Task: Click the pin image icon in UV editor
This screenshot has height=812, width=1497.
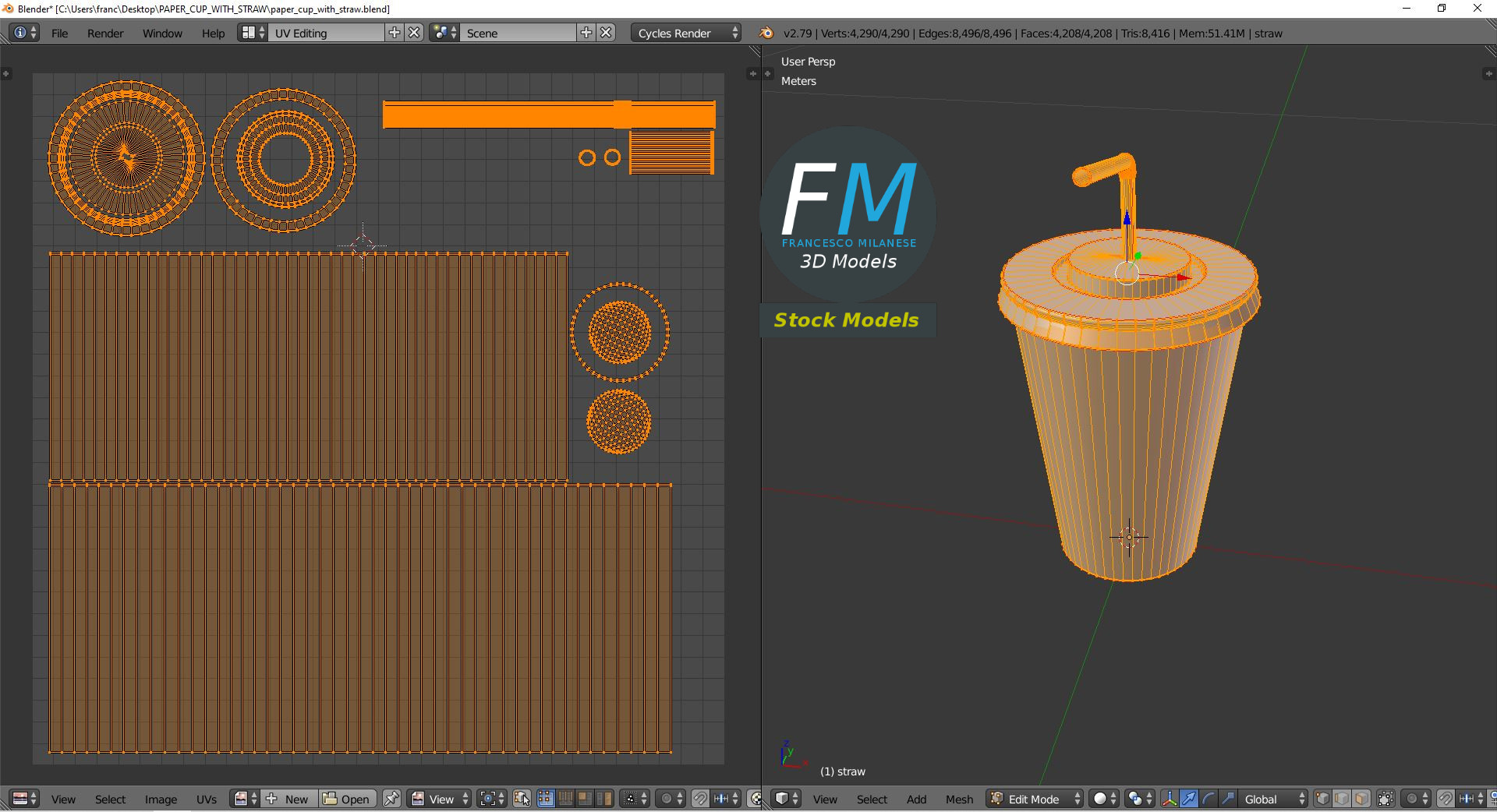Action: [x=391, y=799]
